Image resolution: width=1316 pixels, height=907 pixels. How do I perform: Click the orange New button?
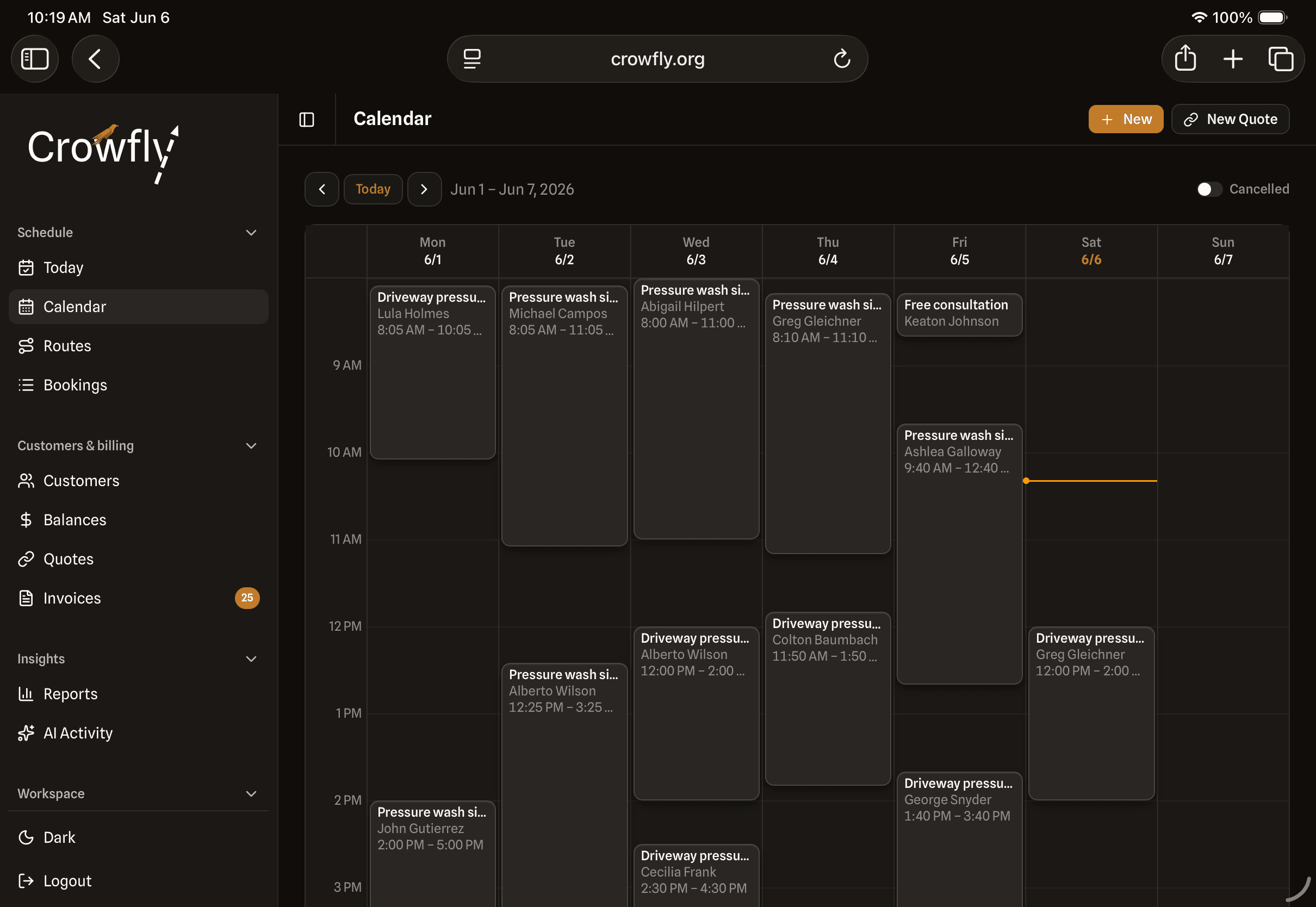coord(1126,119)
